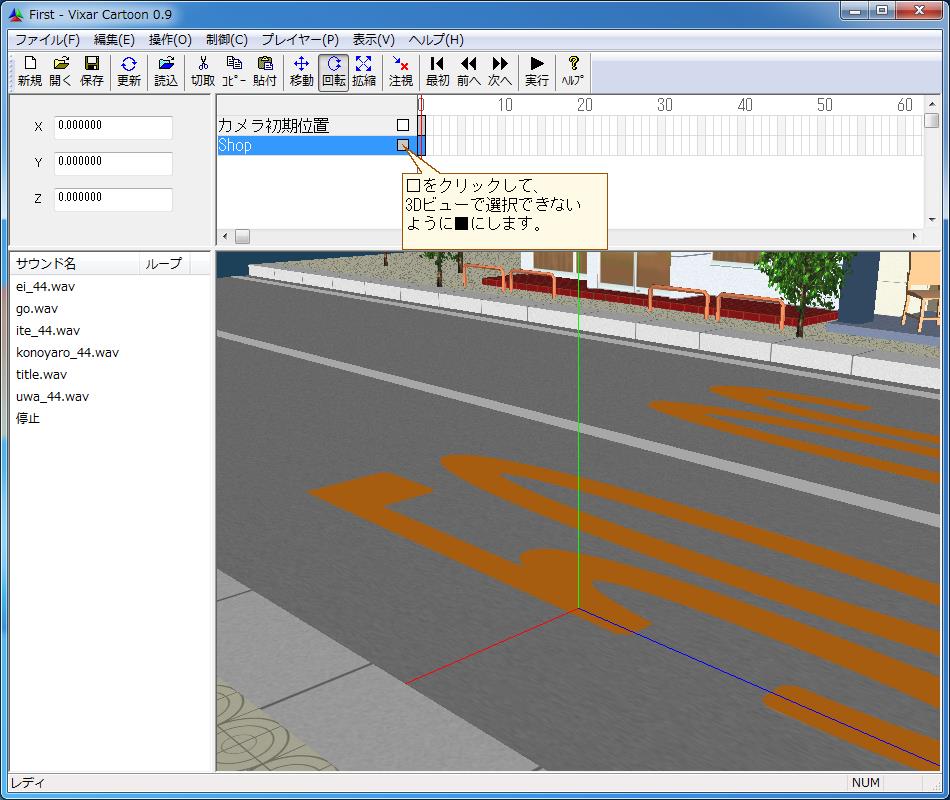Import with the 読込 icon

click(166, 71)
